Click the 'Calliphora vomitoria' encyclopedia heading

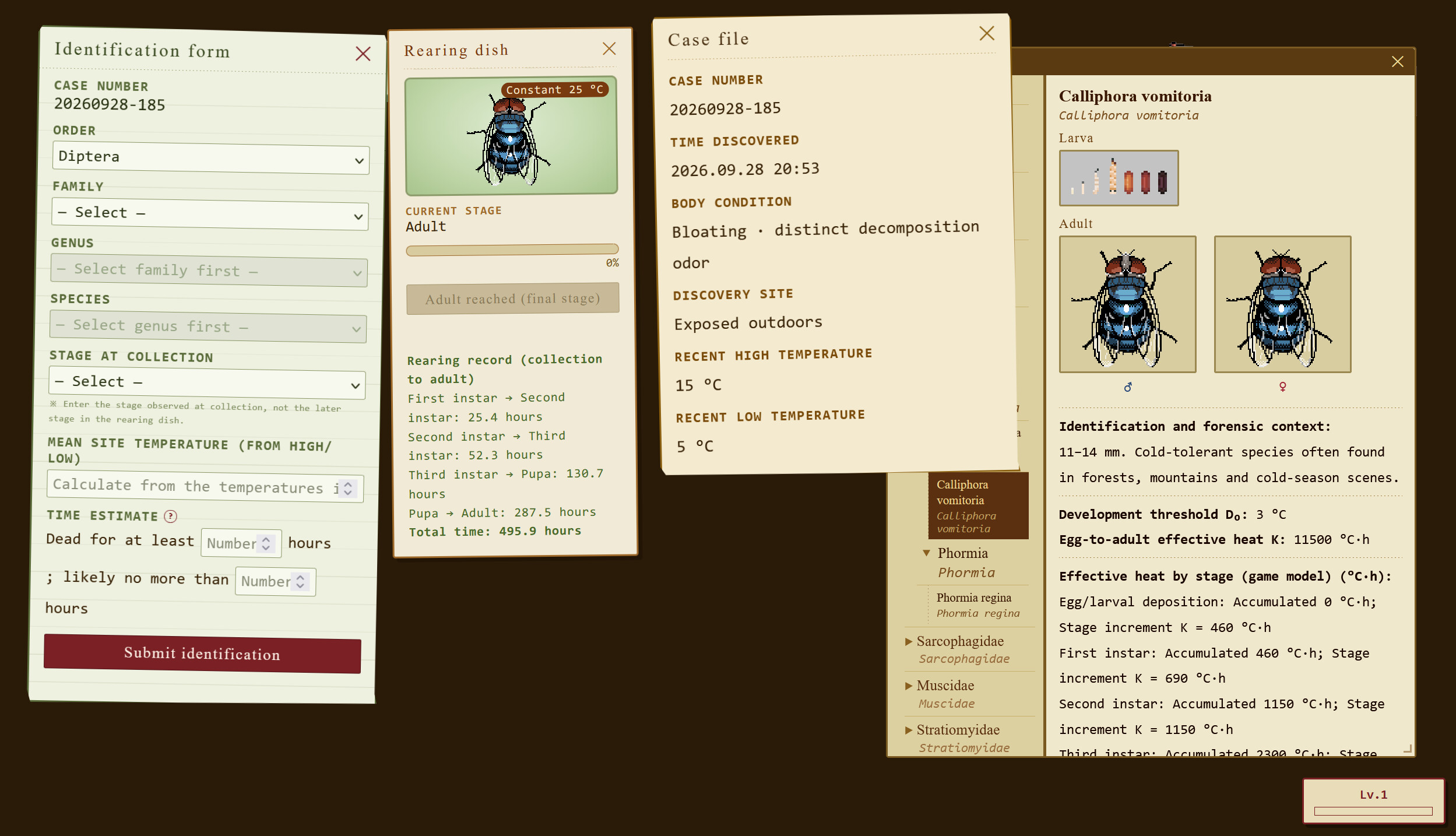pyautogui.click(x=1135, y=96)
